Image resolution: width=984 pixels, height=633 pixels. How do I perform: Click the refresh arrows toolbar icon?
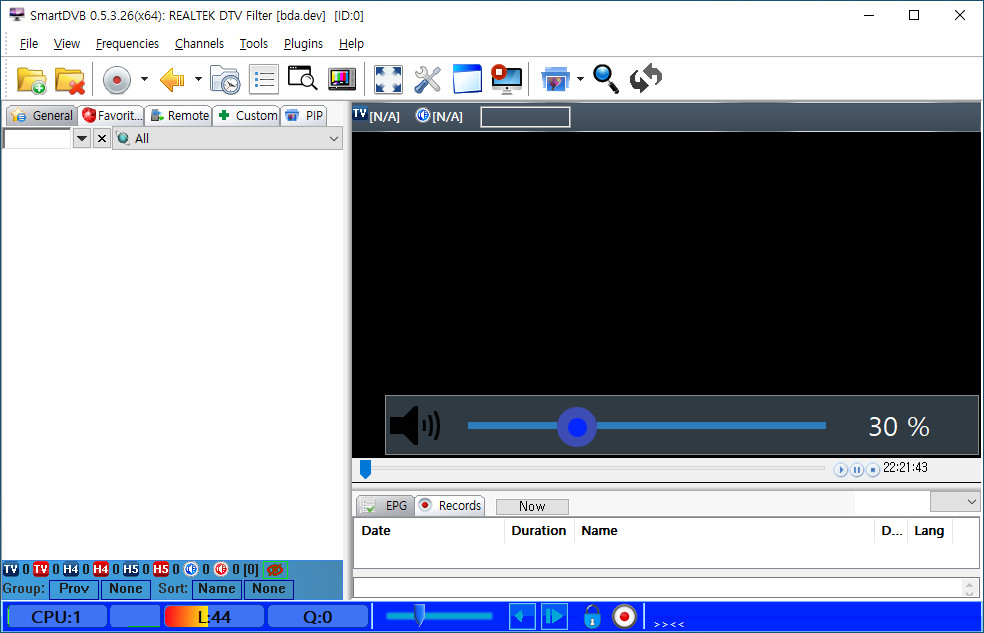[646, 79]
